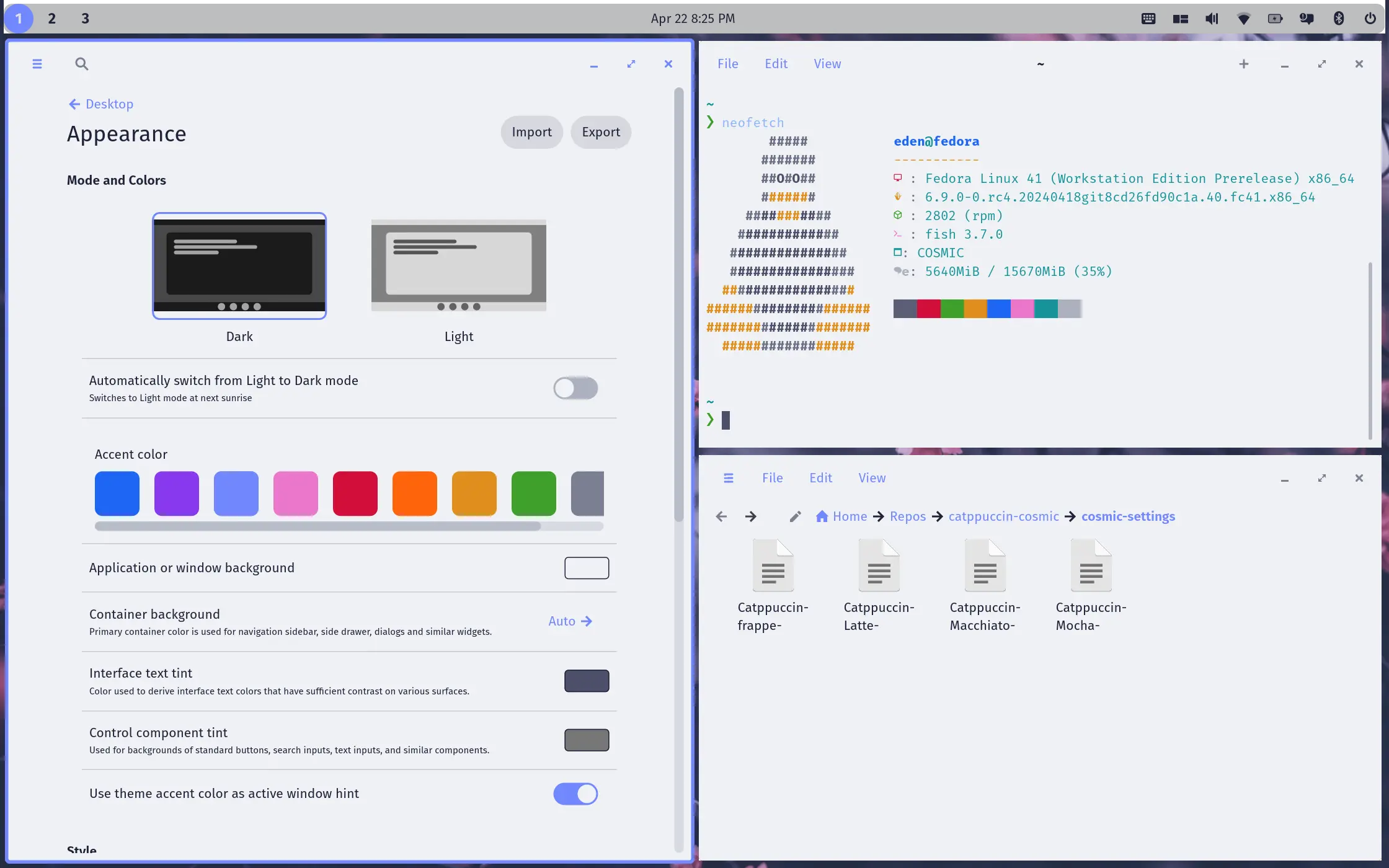The height and width of the screenshot is (868, 1389).
Task: Open the Bluetooth indicator in top panel
Action: click(1338, 19)
